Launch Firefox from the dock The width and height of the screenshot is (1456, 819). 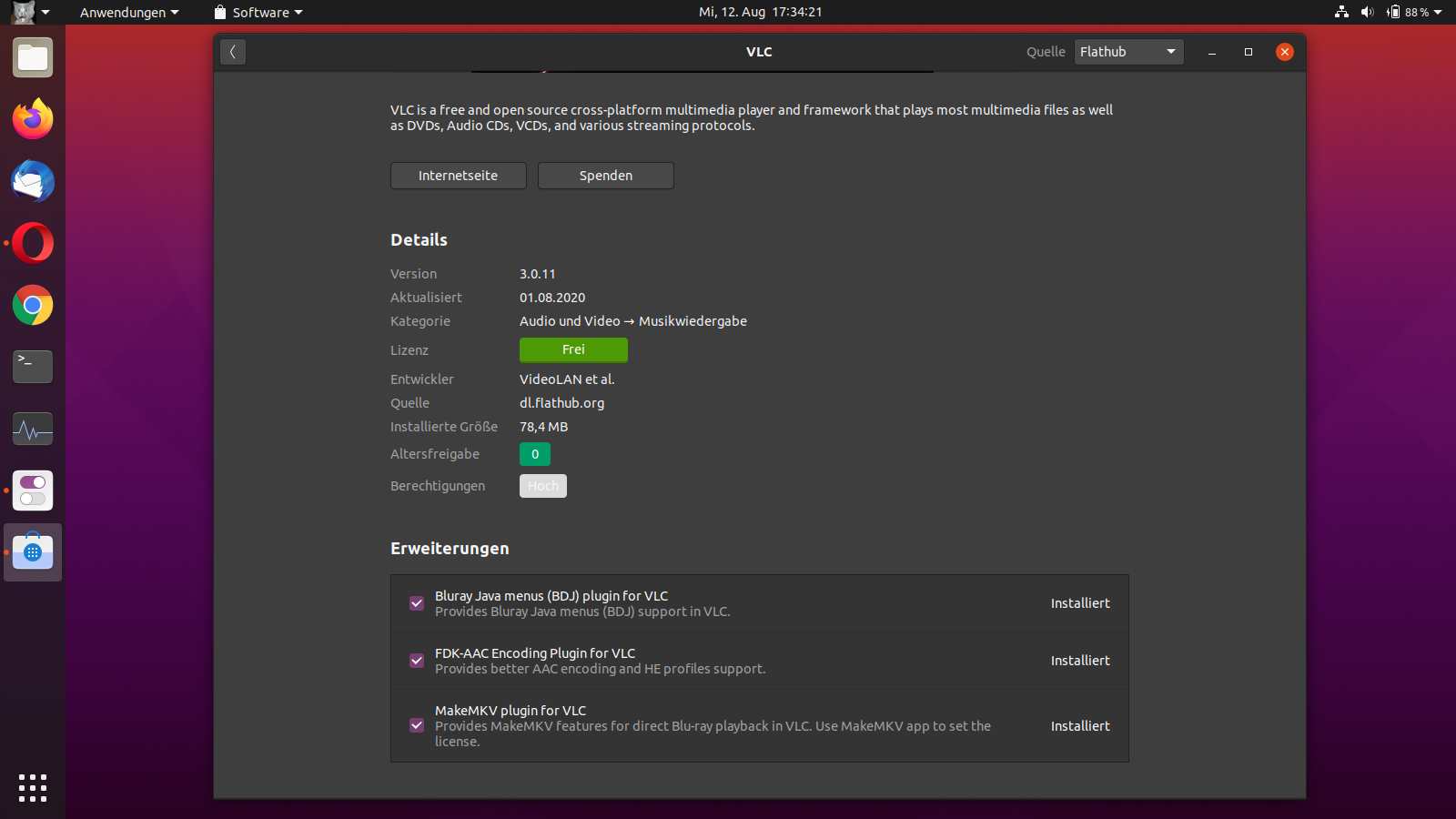coord(33,119)
